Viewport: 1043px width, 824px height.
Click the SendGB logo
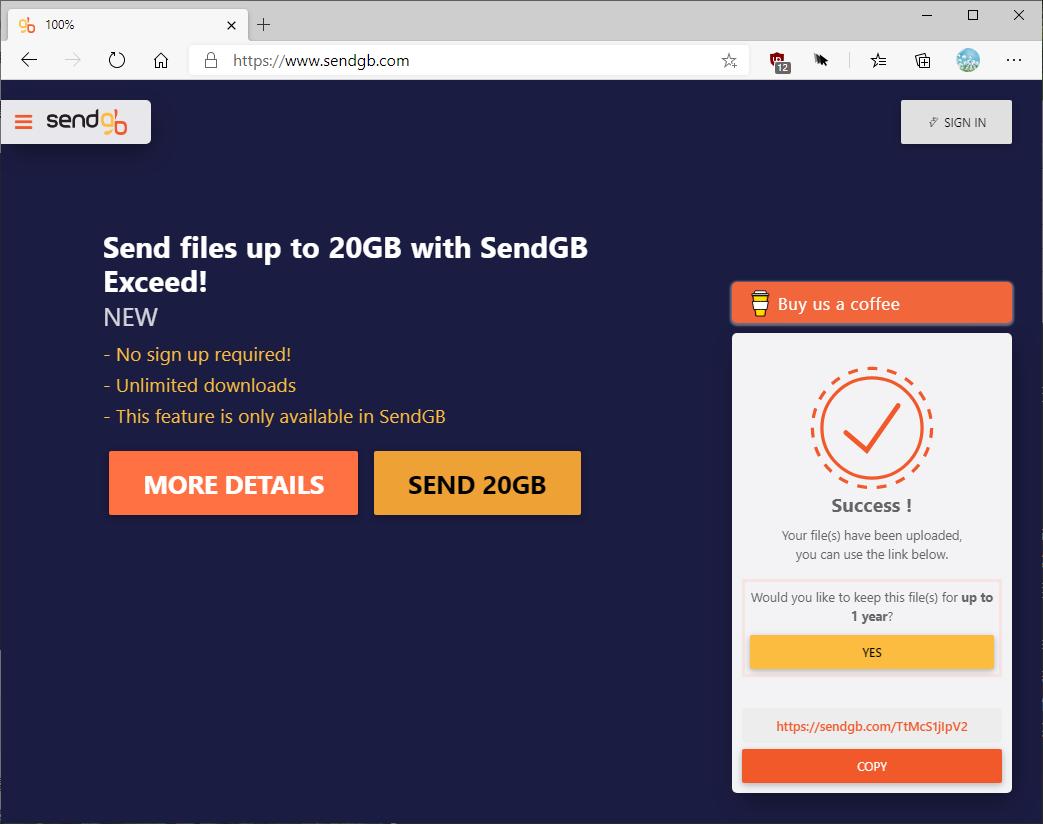tap(87, 122)
